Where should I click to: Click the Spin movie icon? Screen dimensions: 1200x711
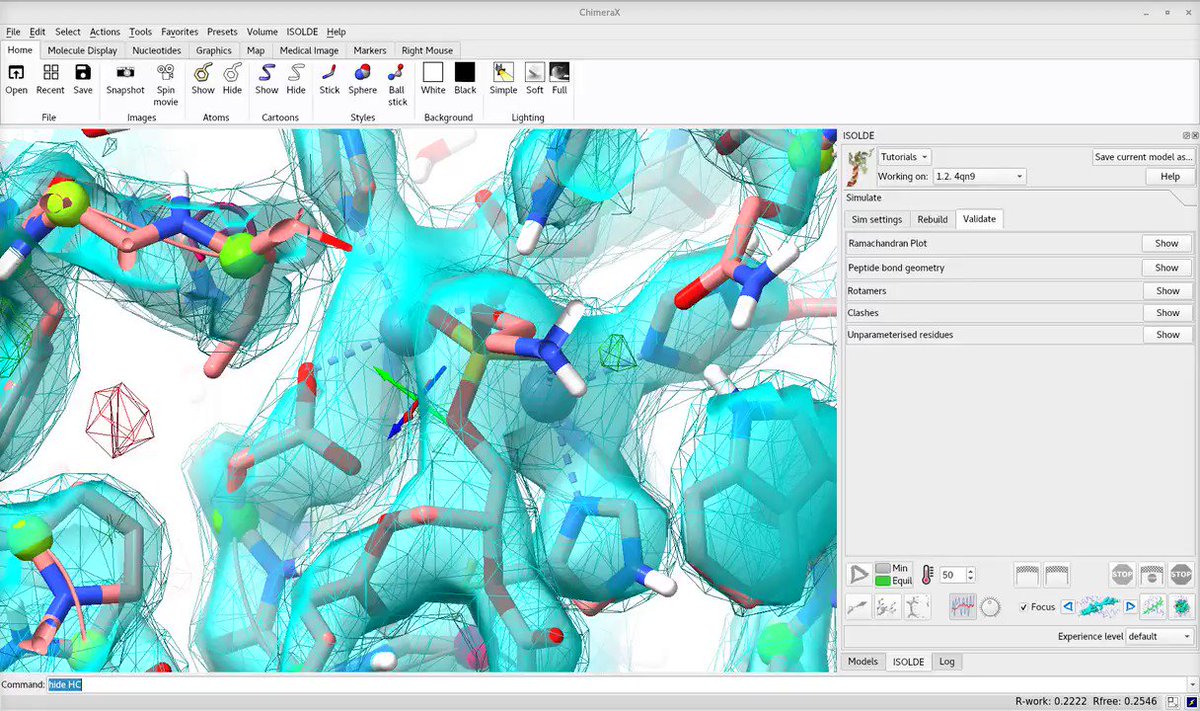click(166, 72)
